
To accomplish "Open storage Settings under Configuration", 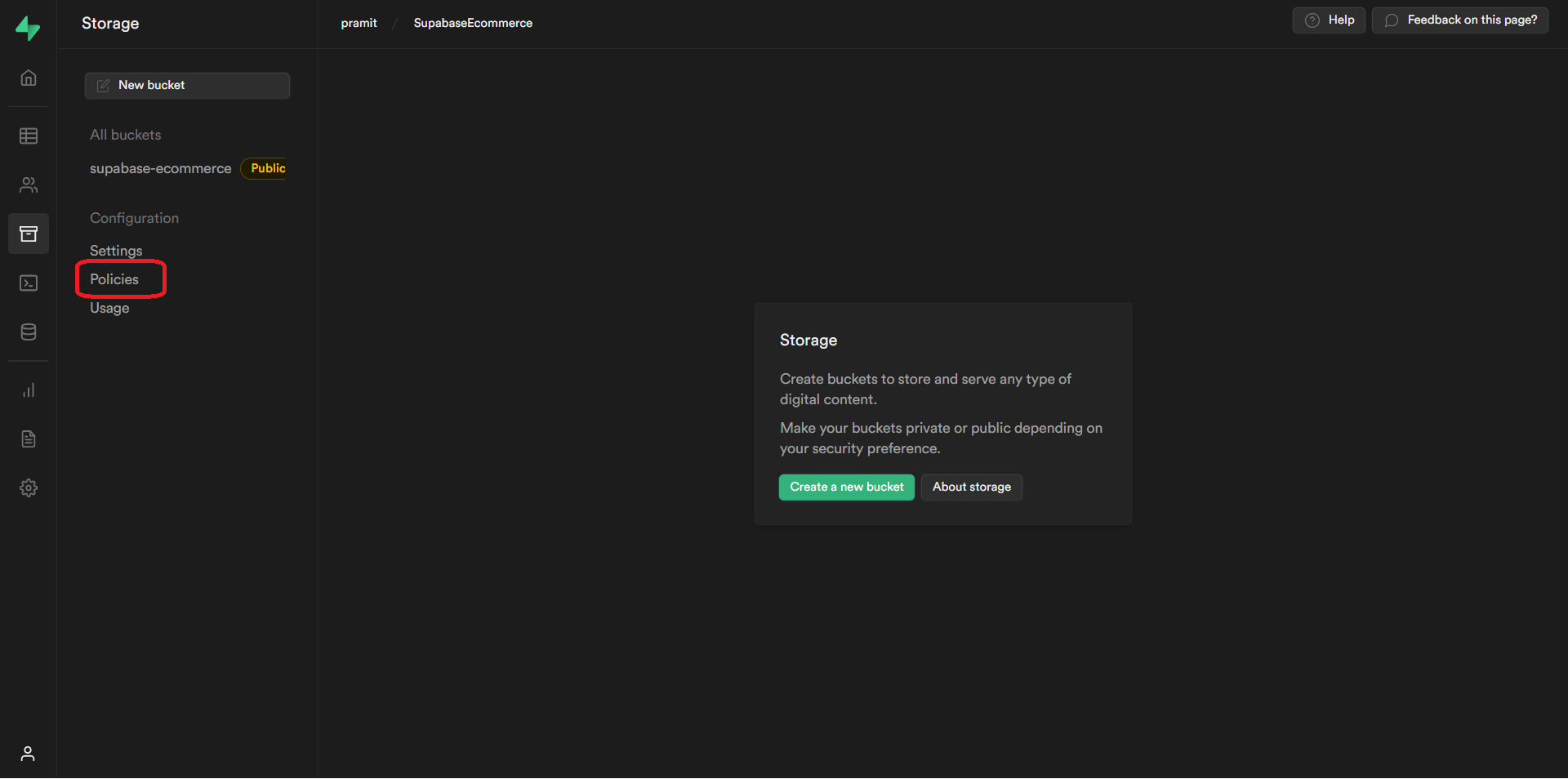I will tap(116, 251).
